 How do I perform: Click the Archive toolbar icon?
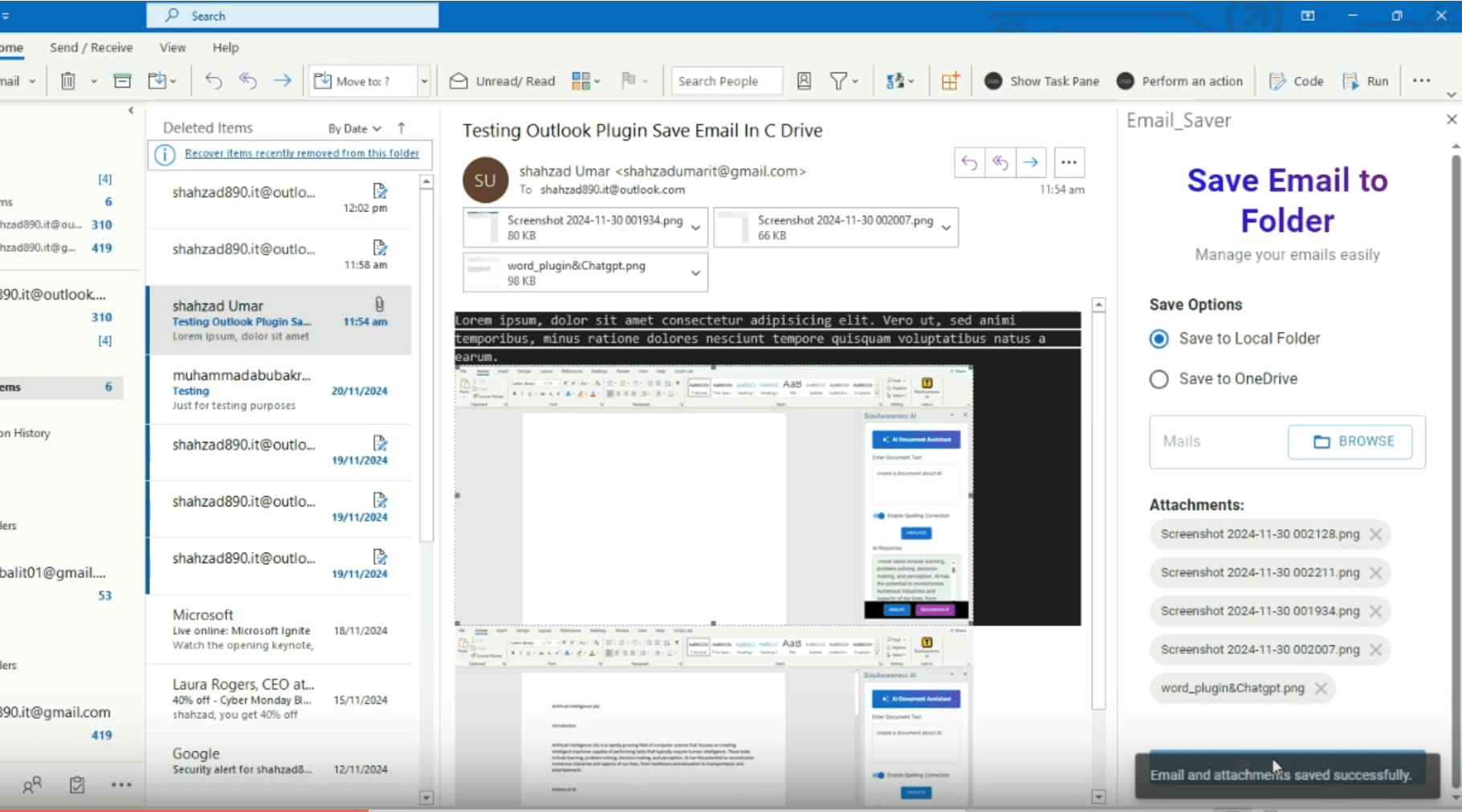pyautogui.click(x=122, y=80)
